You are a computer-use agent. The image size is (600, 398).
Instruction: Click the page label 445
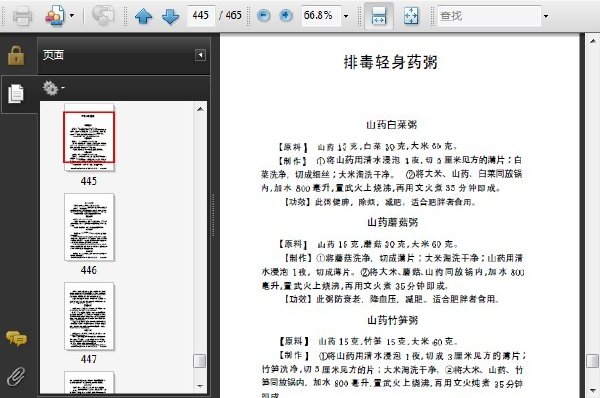[x=89, y=181]
